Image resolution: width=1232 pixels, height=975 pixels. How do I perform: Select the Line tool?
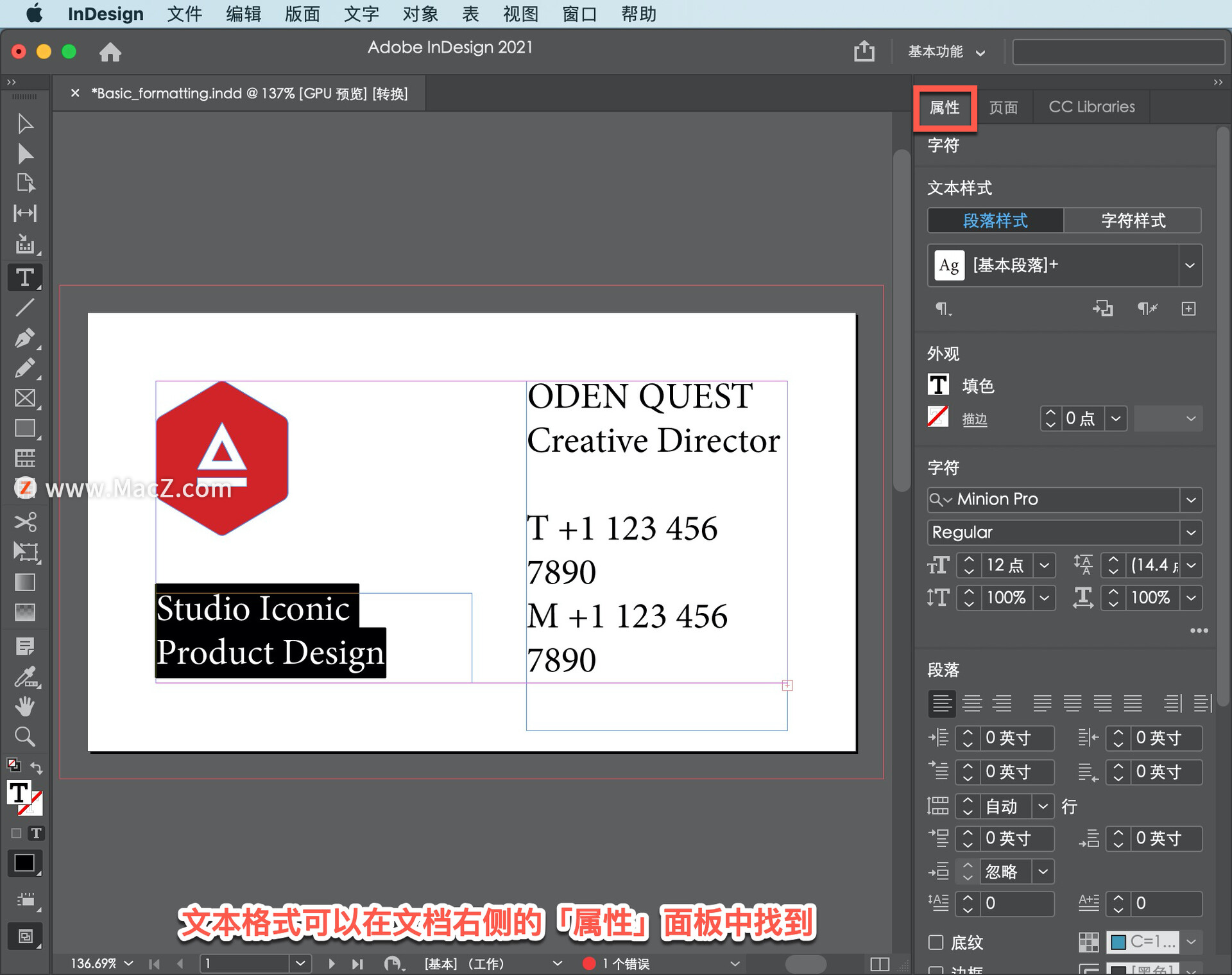(x=25, y=308)
